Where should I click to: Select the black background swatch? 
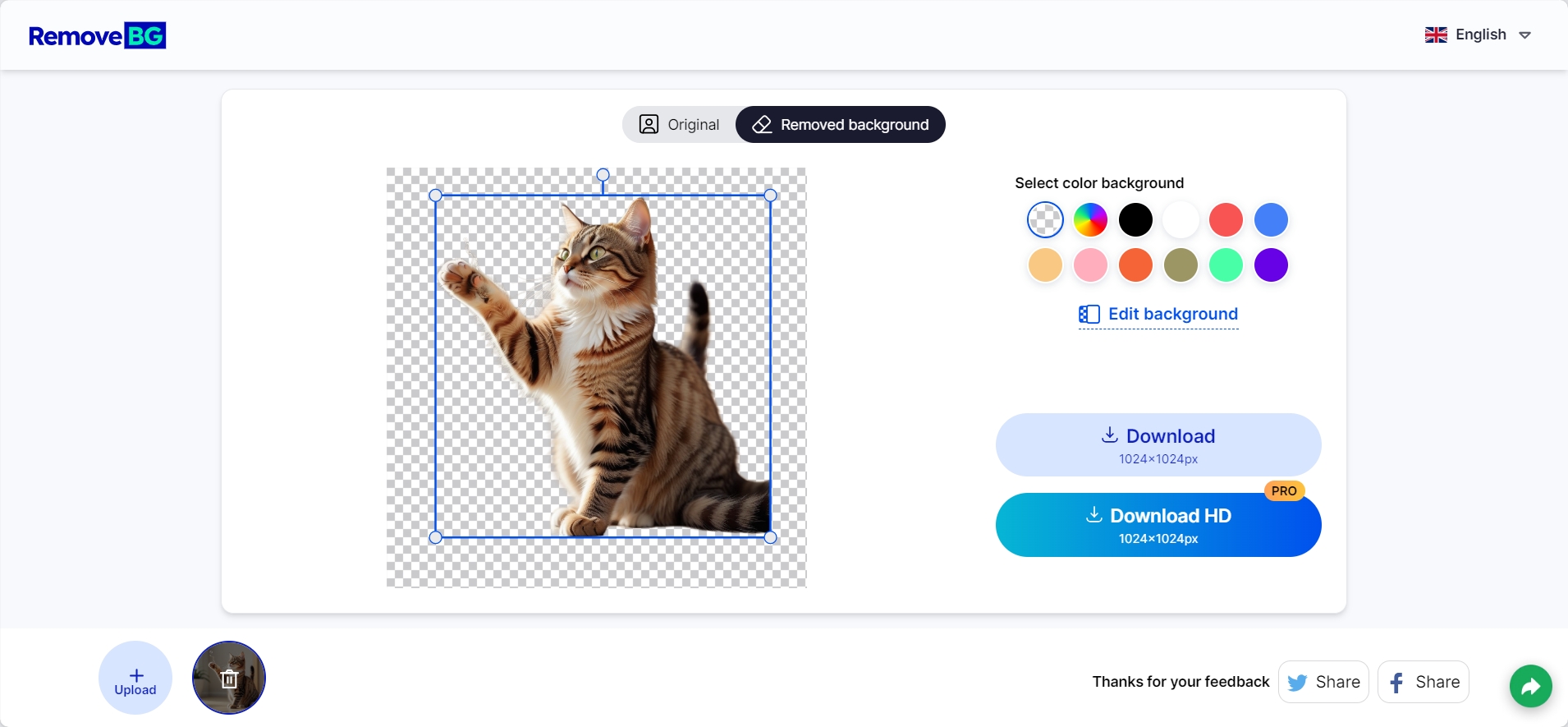[1135, 220]
